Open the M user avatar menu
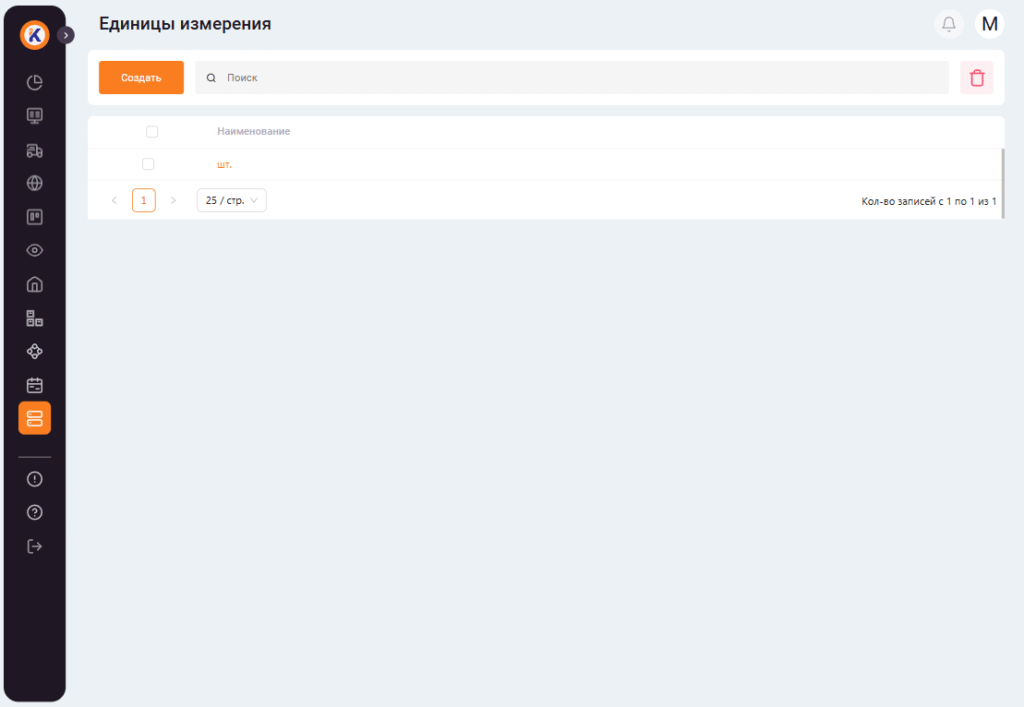 coord(989,24)
